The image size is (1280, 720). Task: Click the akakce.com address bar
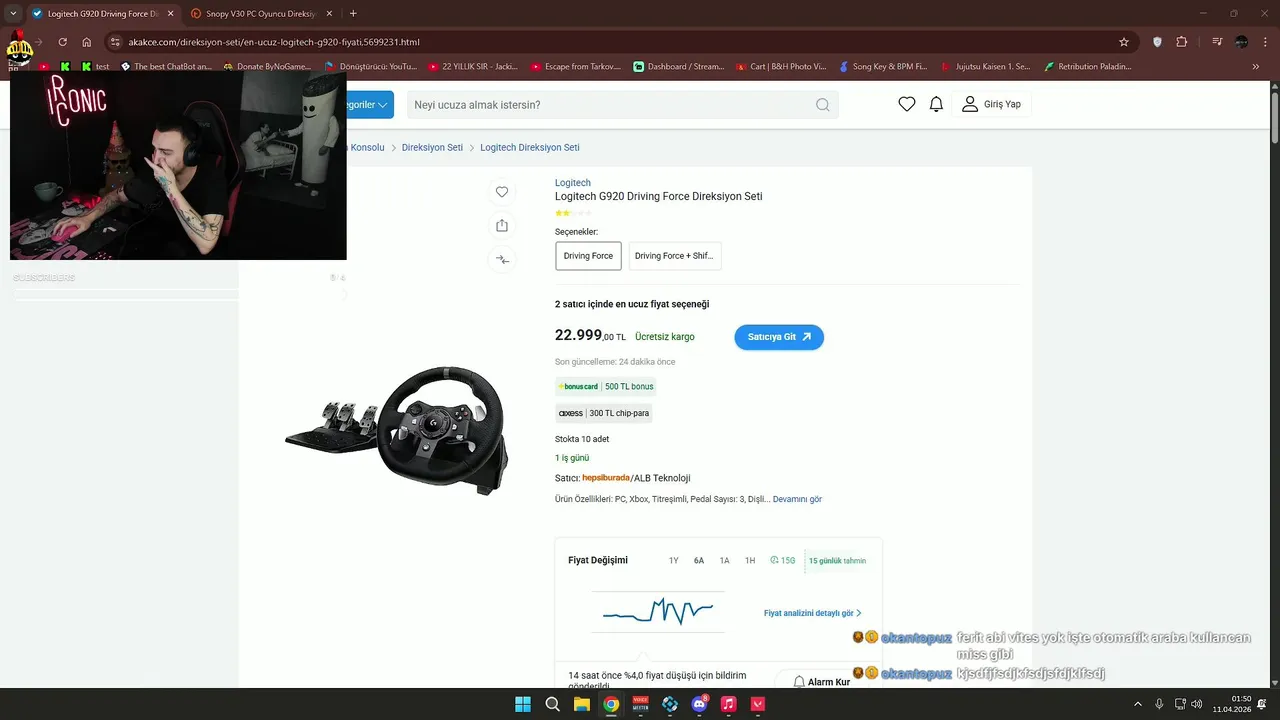pyautogui.click(x=620, y=42)
